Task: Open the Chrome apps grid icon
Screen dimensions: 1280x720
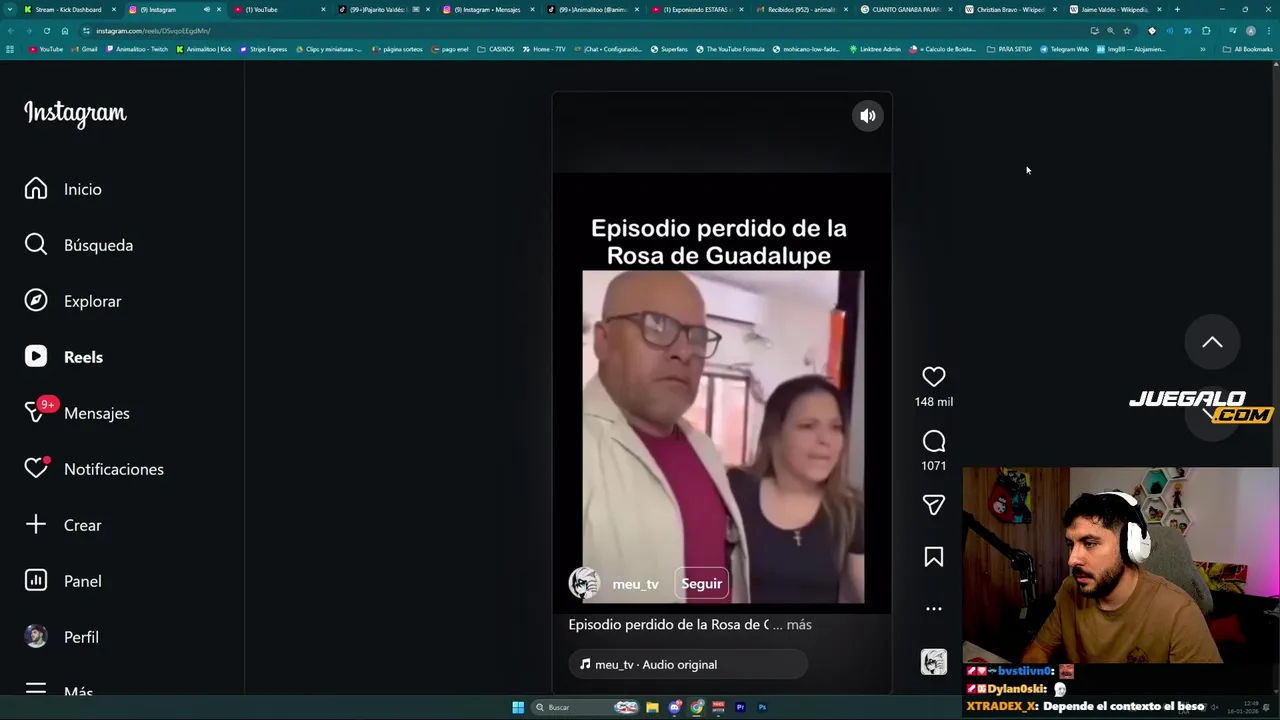Action: (10, 49)
